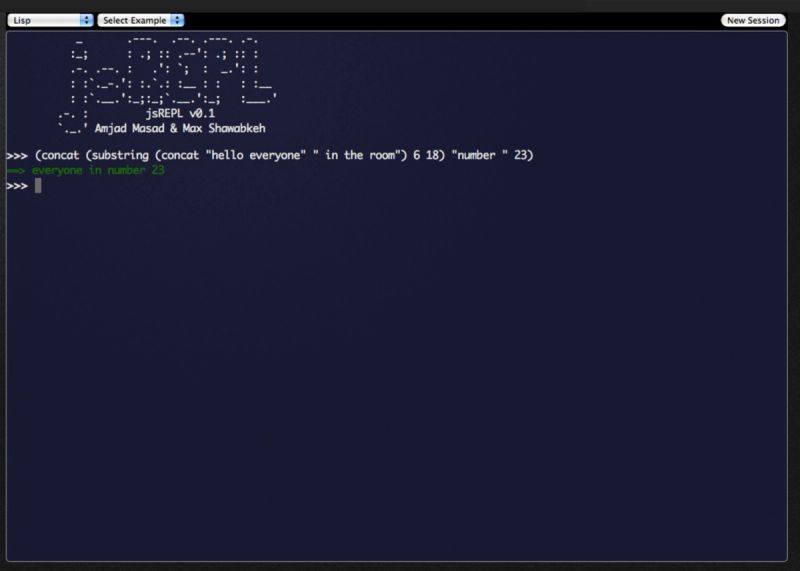The height and width of the screenshot is (571, 800).
Task: Click the active prompt input line
Action: tap(396, 186)
